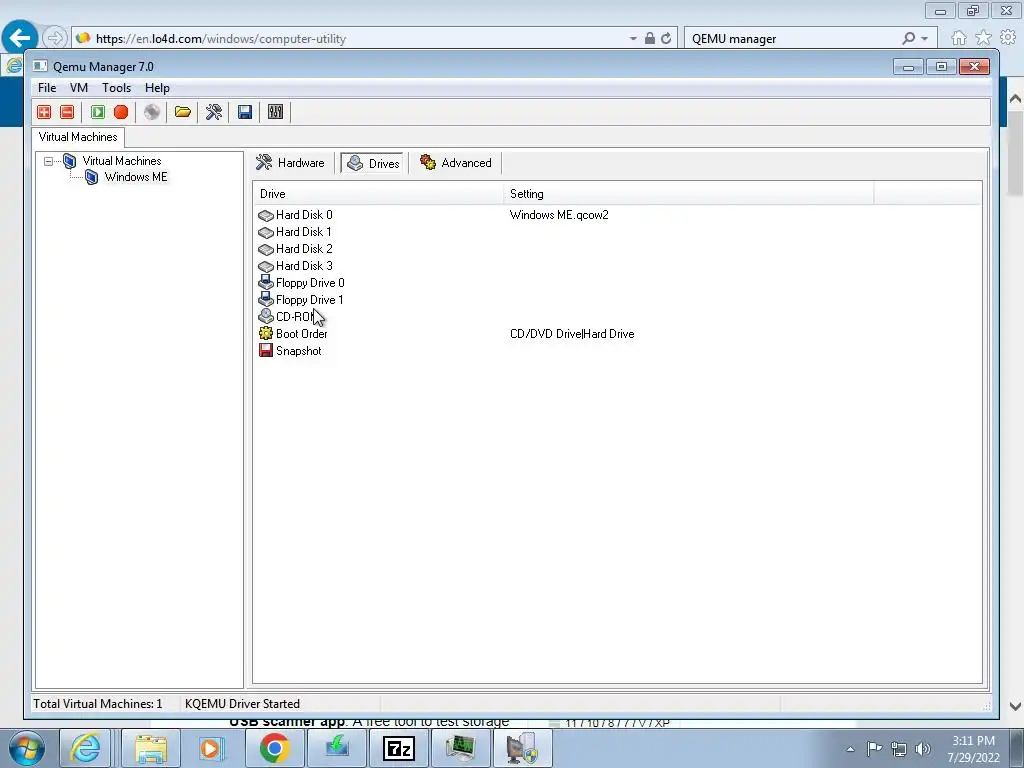
Task: Open the Advanced tab
Action: pyautogui.click(x=456, y=163)
